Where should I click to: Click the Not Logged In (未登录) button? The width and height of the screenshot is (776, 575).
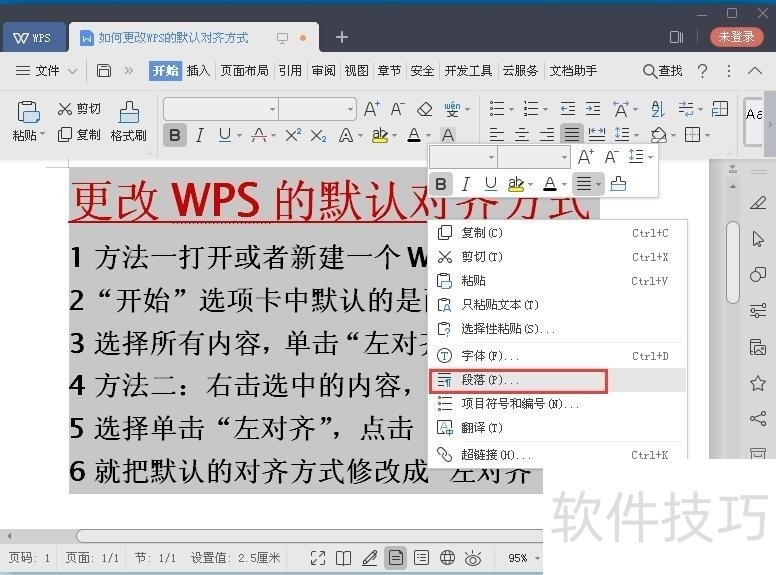click(x=736, y=37)
